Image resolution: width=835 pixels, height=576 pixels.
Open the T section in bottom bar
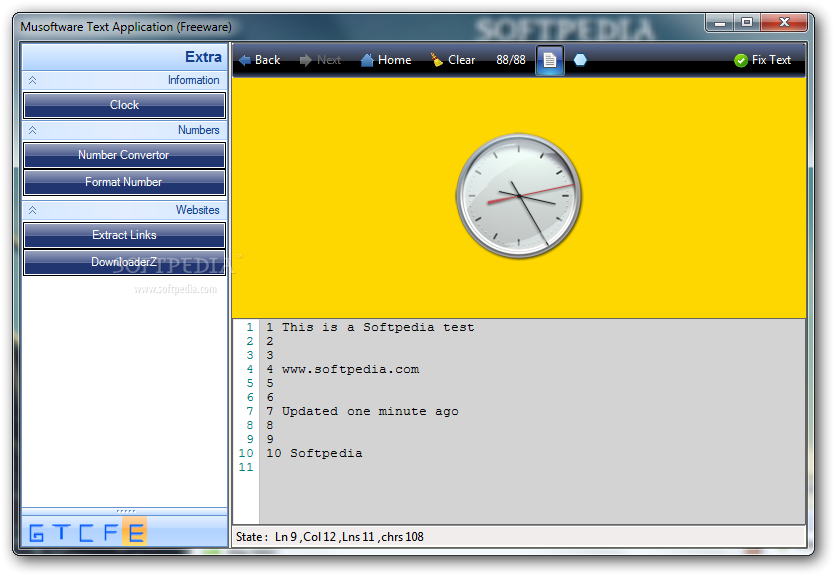pyautogui.click(x=62, y=532)
